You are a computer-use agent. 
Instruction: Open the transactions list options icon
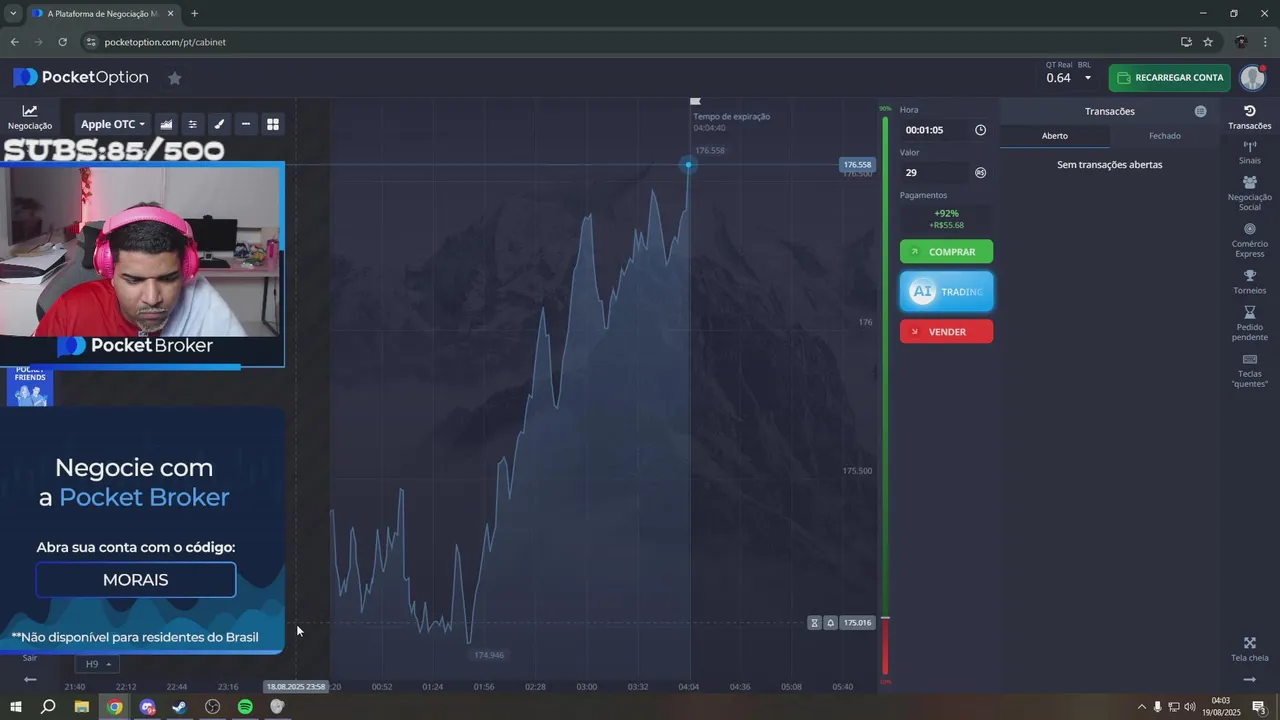[1200, 111]
